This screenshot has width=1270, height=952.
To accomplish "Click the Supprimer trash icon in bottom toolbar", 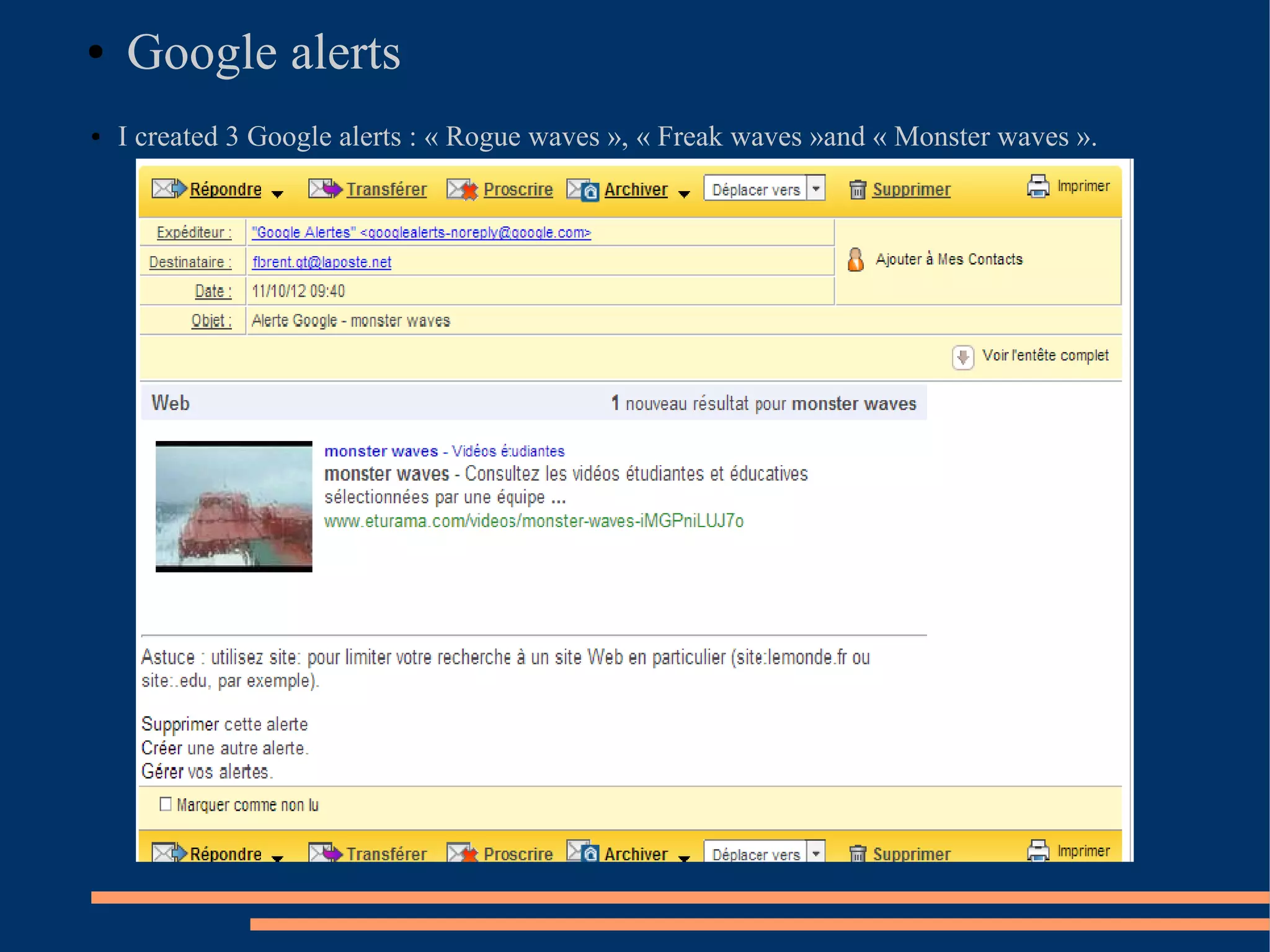I will click(858, 853).
